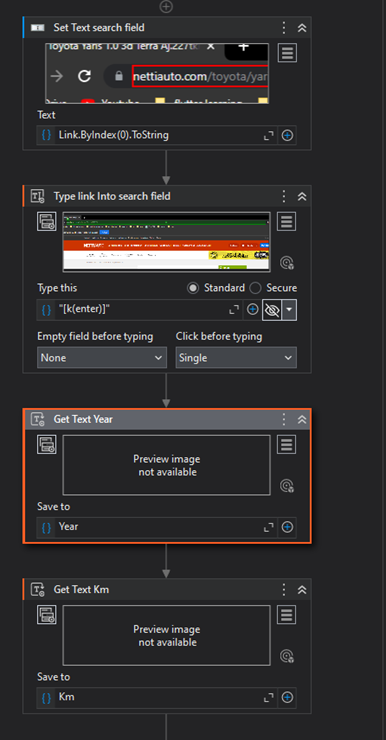Screen dimensions: 386x740
Task: Open Empty field before typing dropdown
Action: point(102,358)
